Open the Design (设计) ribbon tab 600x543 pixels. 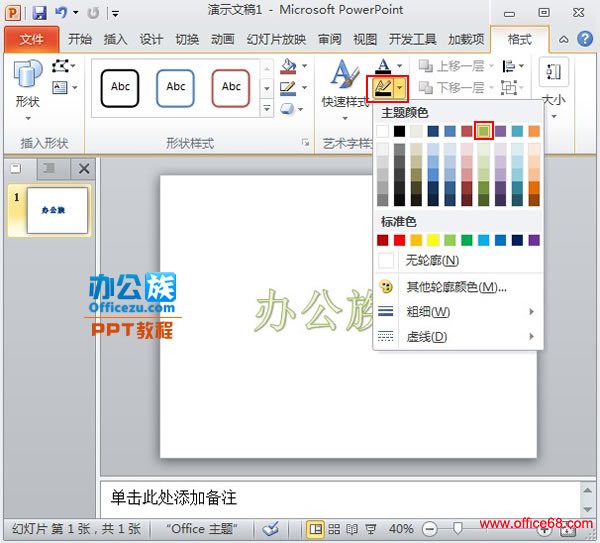coord(151,39)
